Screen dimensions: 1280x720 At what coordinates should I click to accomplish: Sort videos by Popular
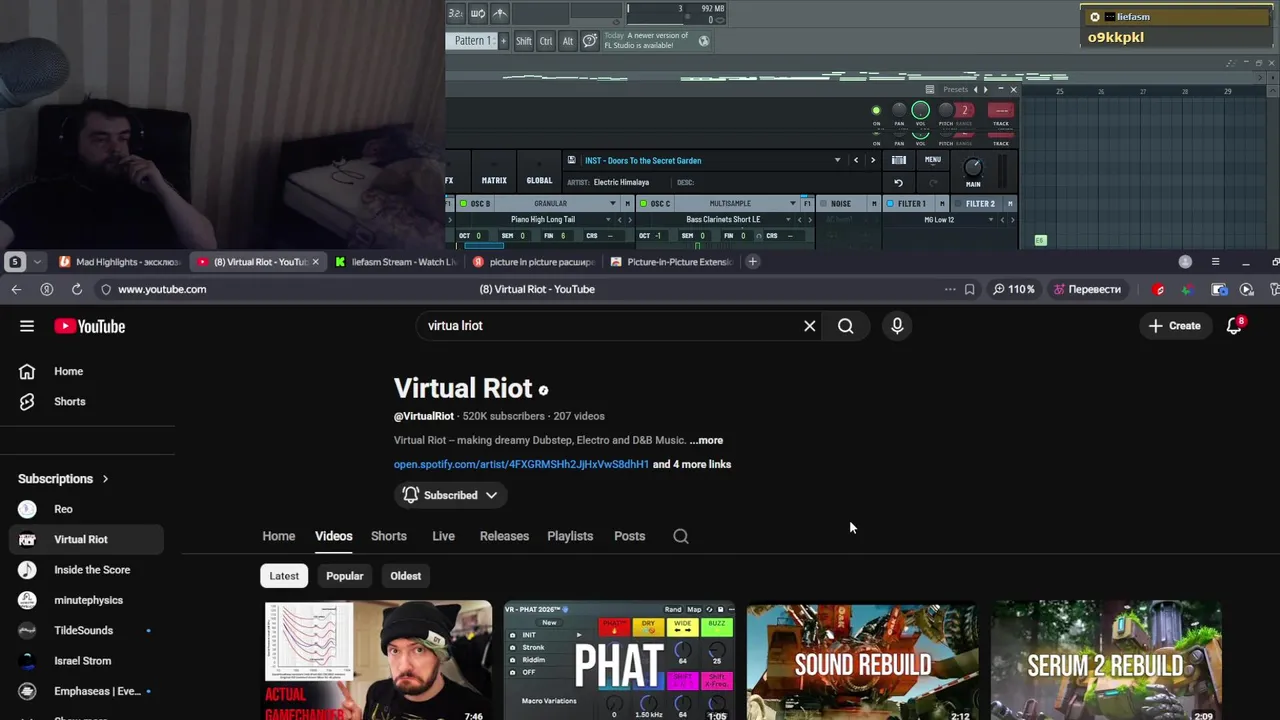(344, 576)
